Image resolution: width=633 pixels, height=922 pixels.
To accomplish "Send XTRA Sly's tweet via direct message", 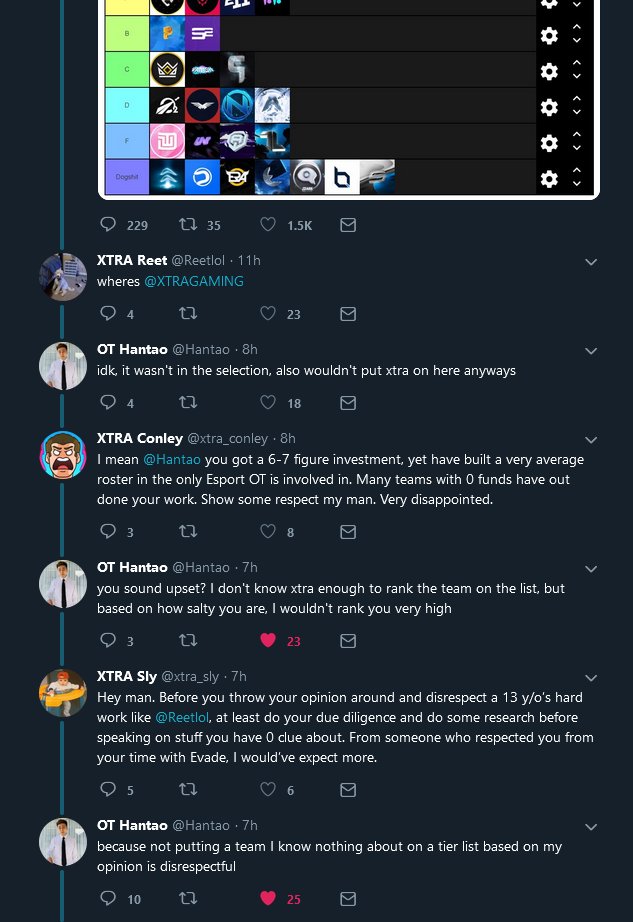I will tap(348, 790).
